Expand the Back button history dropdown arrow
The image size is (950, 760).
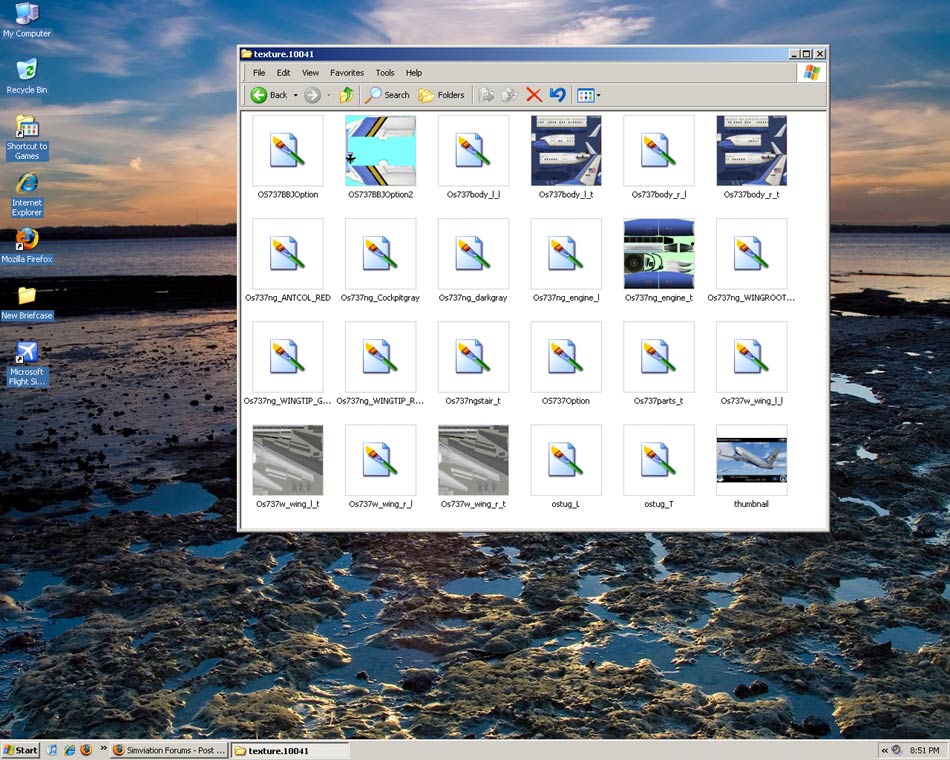click(x=295, y=96)
